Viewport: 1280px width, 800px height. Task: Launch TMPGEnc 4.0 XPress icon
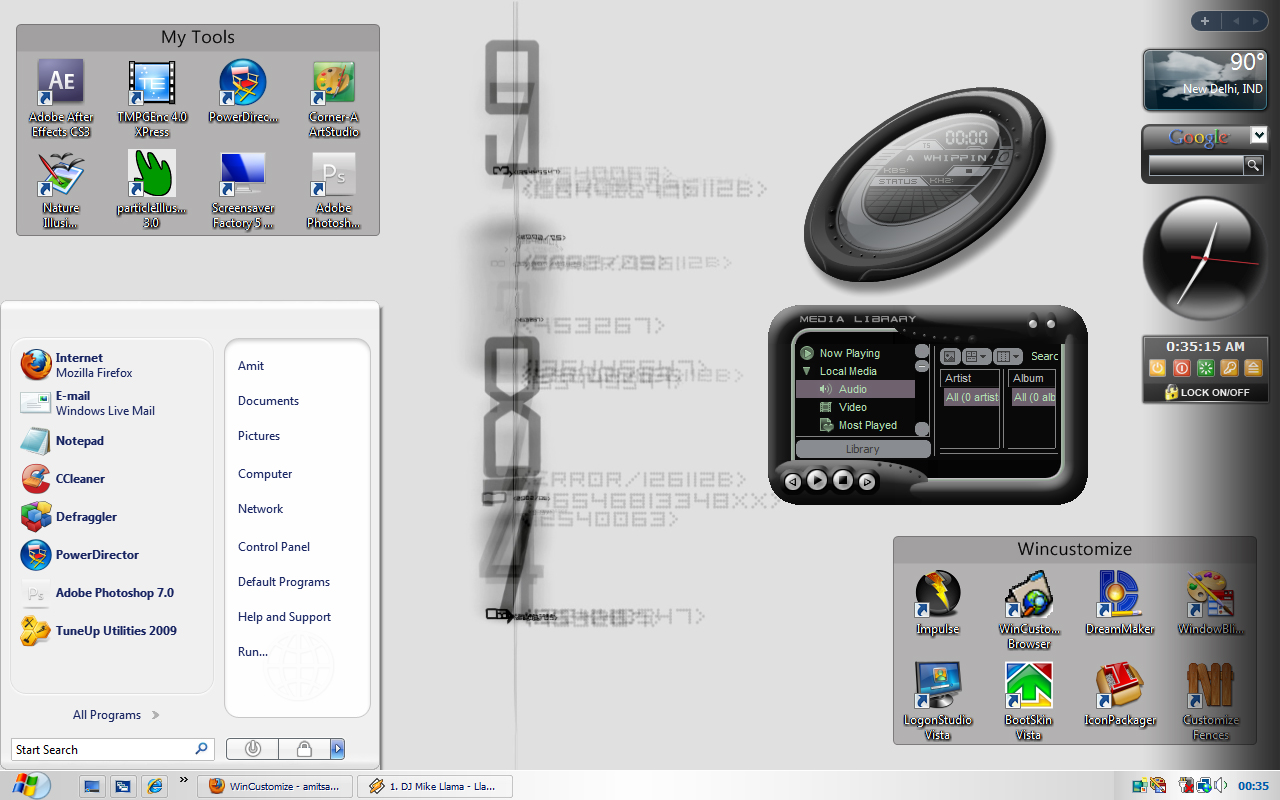tap(152, 99)
